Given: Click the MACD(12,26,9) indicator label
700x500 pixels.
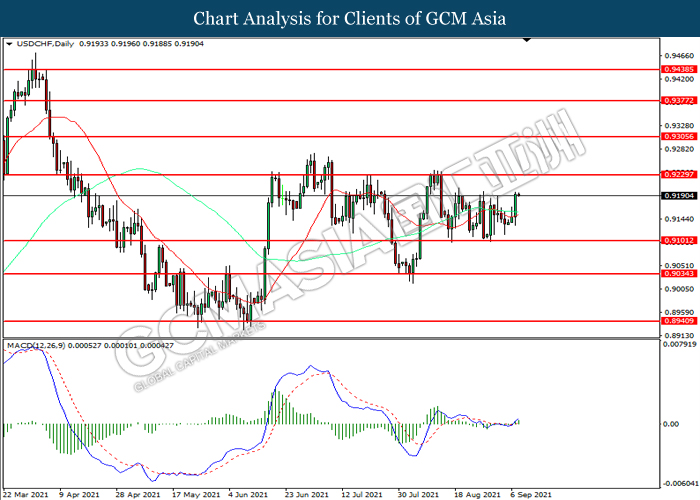Looking at the screenshot, I should 36,346.
